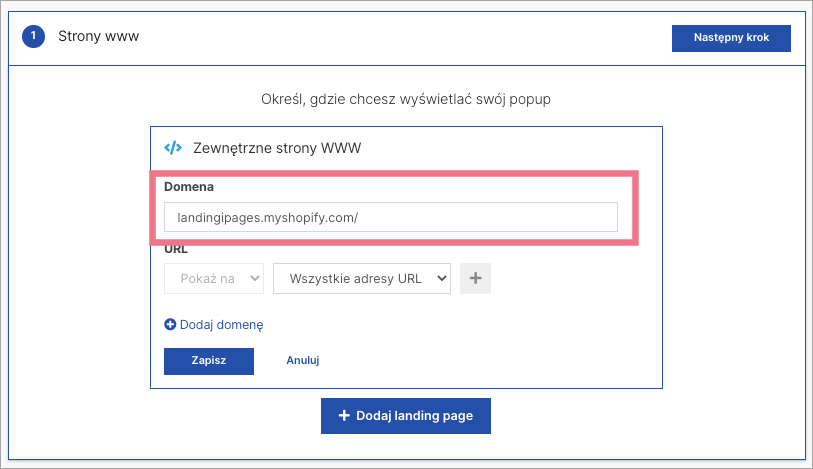
Task: Select the Zewnętrzne strony WWW heading
Action: click(276, 148)
